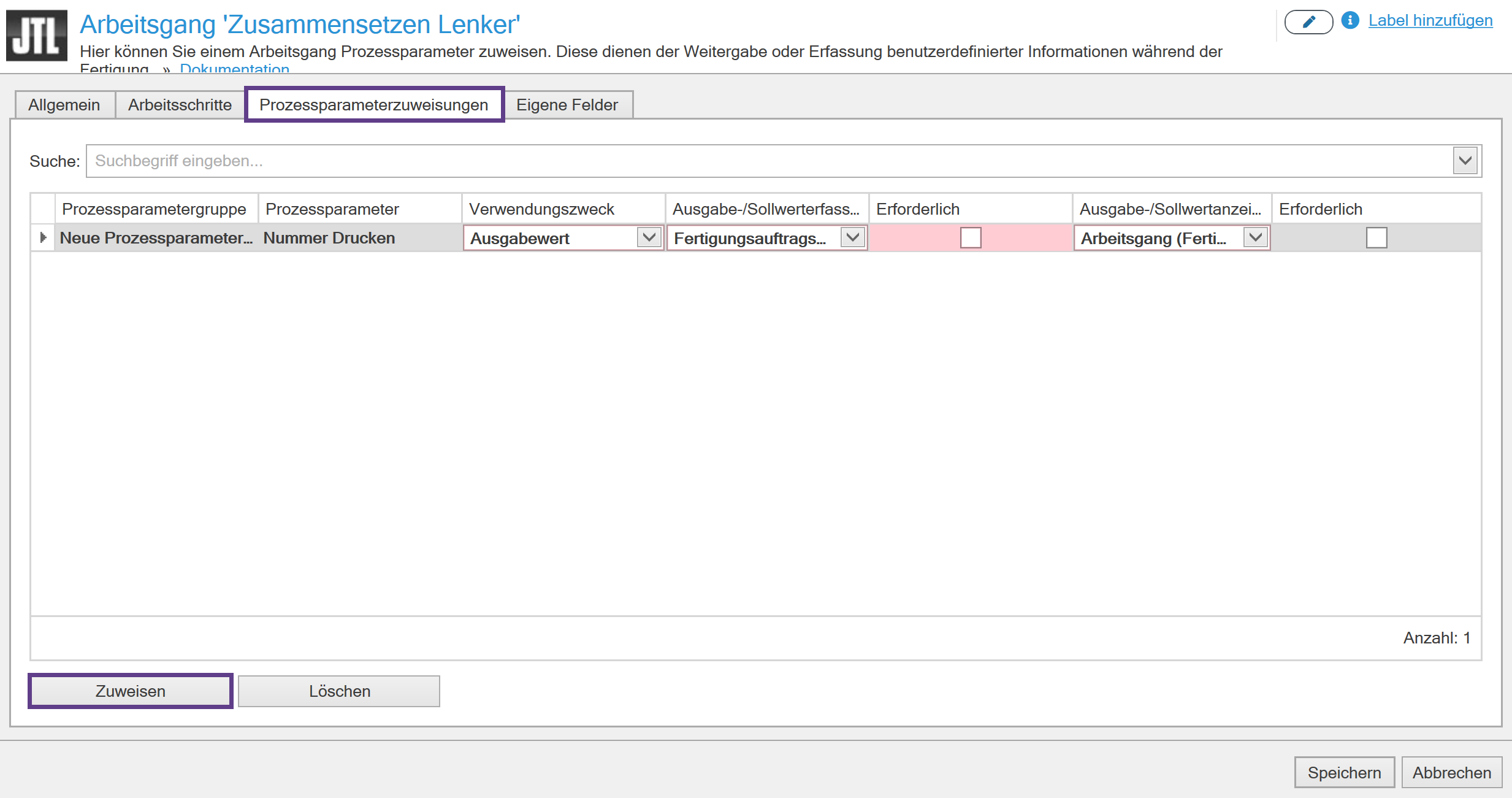Viewport: 1512px width, 798px height.
Task: Click the pencil edit label icon
Action: [1308, 22]
